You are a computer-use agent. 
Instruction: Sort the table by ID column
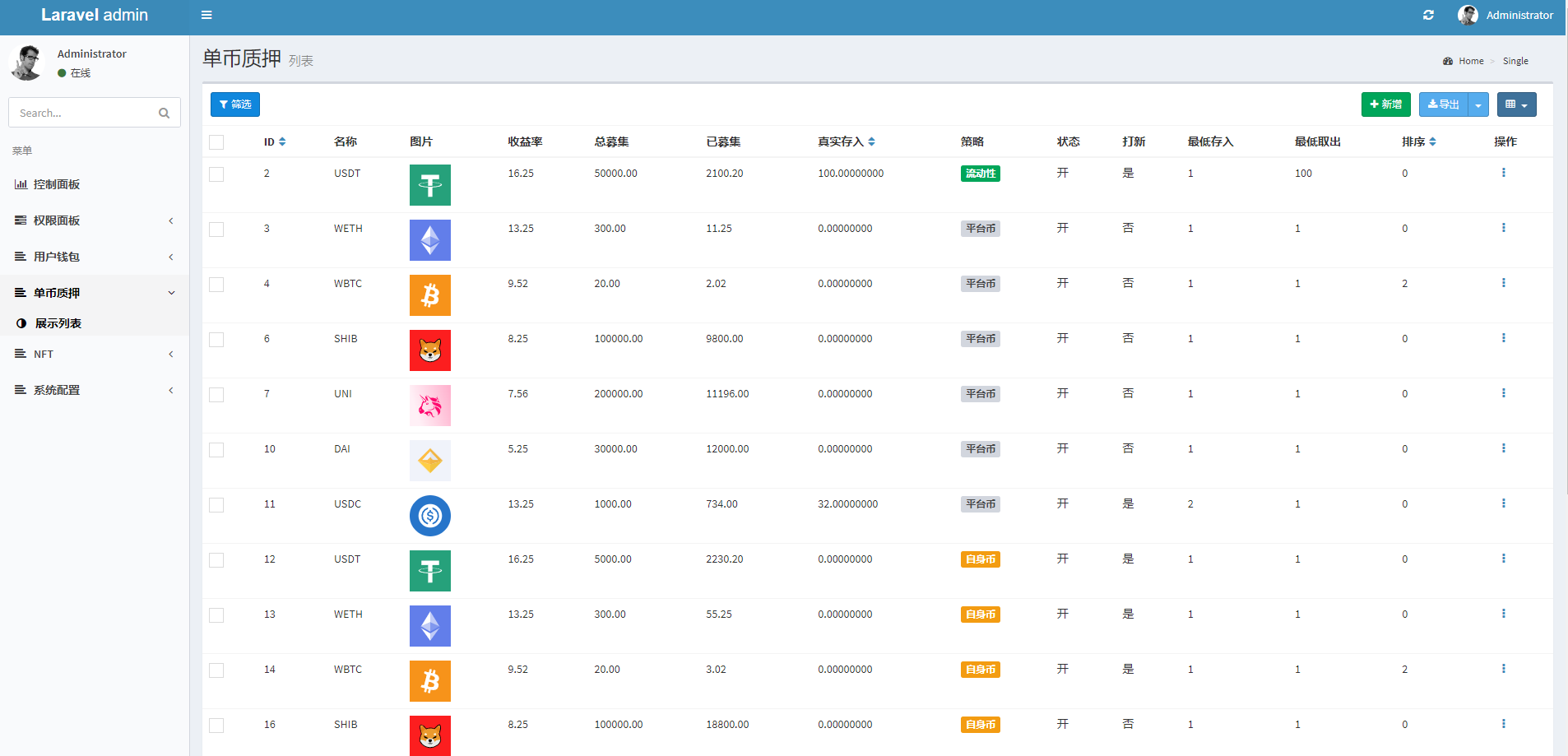pos(282,142)
